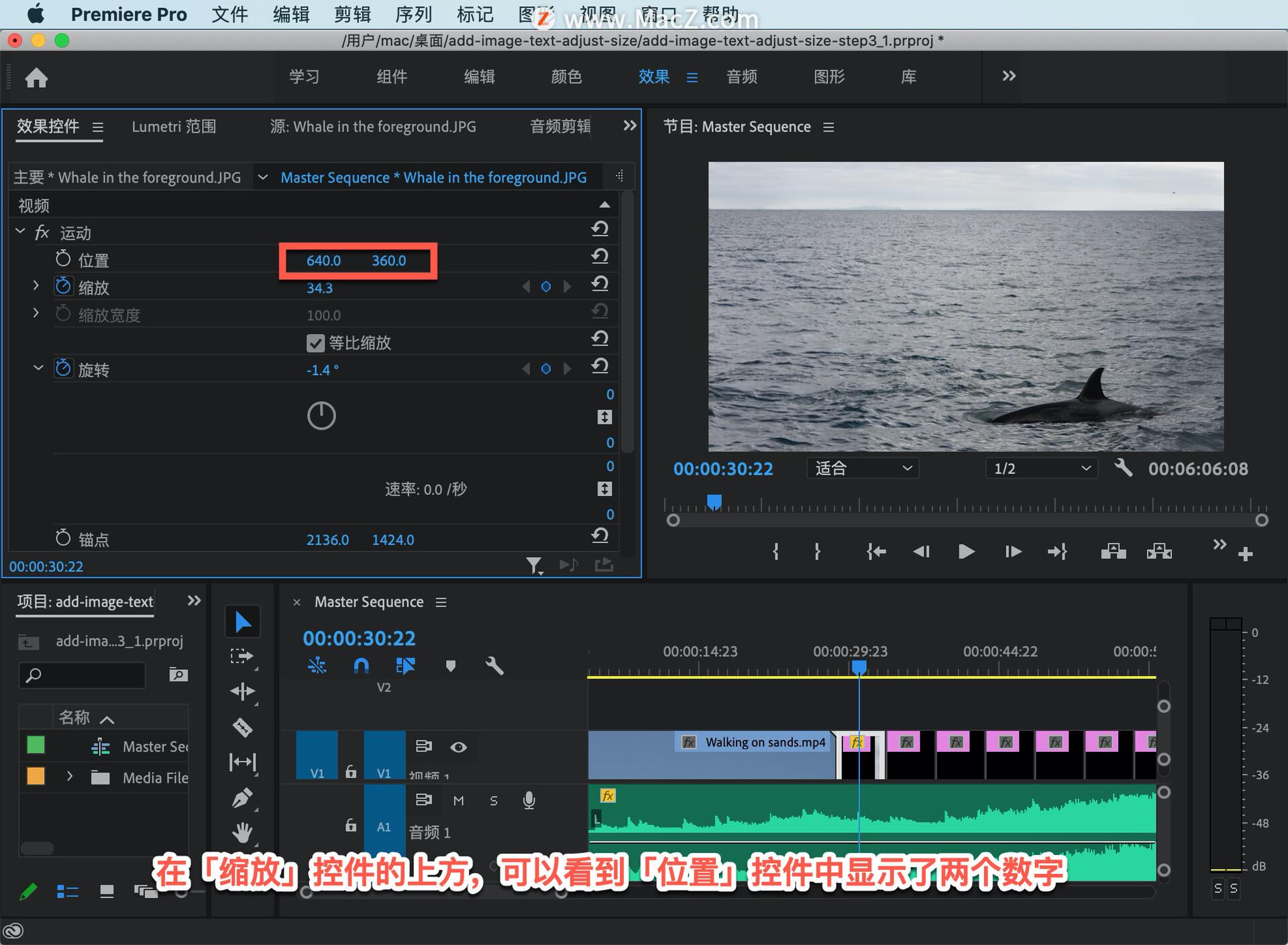Switch project panel to icon view

(107, 891)
